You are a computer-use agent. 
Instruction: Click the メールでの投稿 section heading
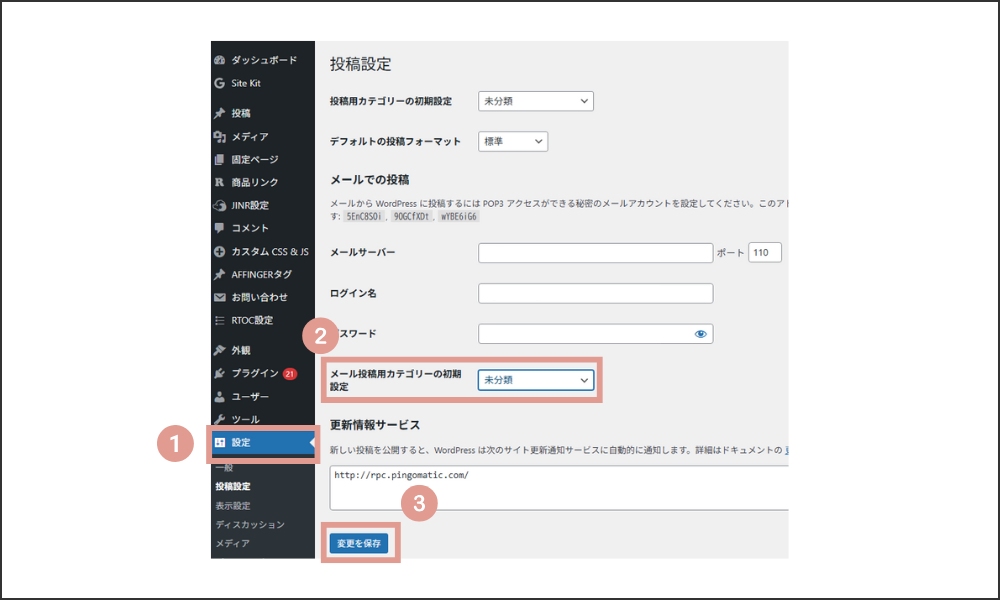coord(369,180)
